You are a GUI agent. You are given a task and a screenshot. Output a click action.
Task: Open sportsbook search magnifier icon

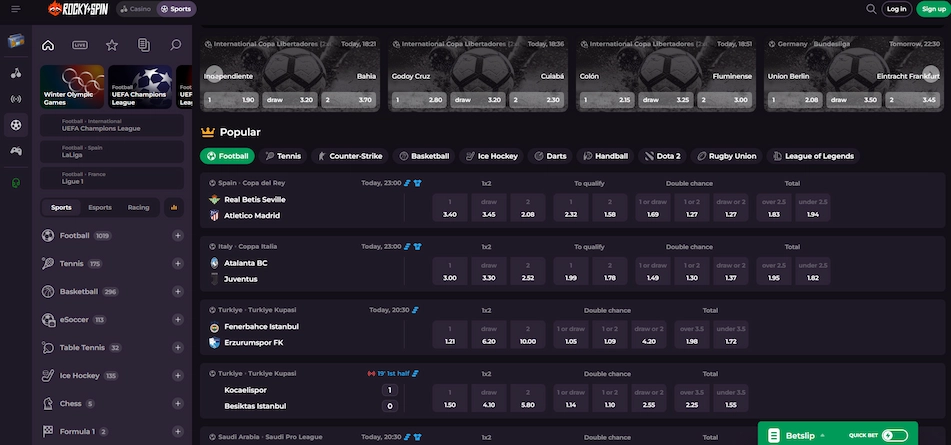176,45
